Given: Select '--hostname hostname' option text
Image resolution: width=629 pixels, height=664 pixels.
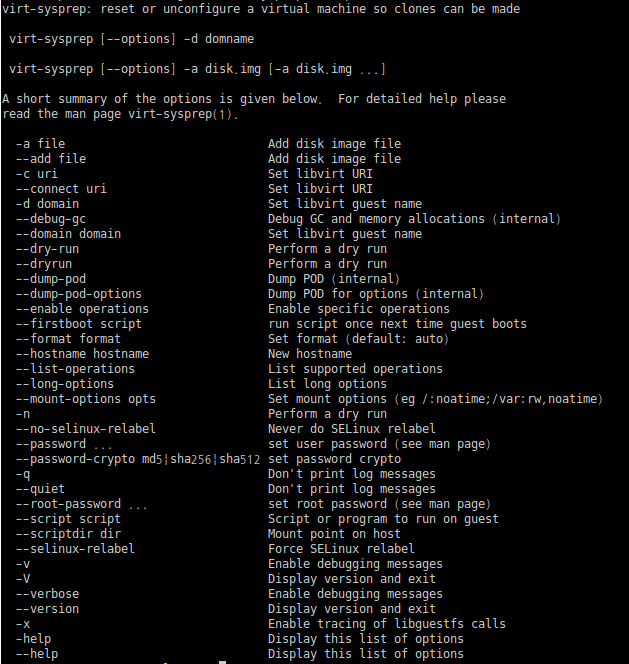Looking at the screenshot, I should (83, 354).
